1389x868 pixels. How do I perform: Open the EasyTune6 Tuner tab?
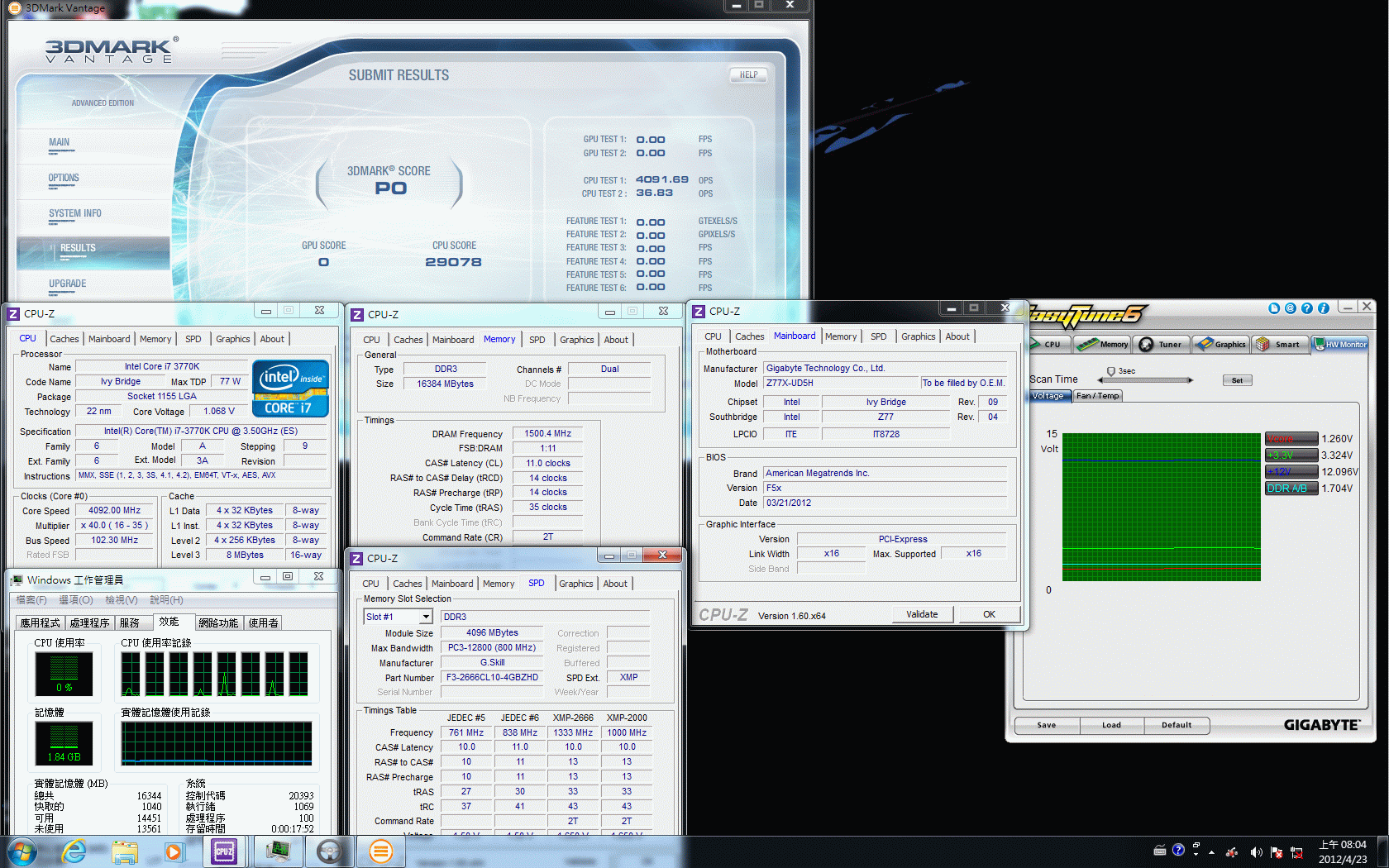point(1162,345)
